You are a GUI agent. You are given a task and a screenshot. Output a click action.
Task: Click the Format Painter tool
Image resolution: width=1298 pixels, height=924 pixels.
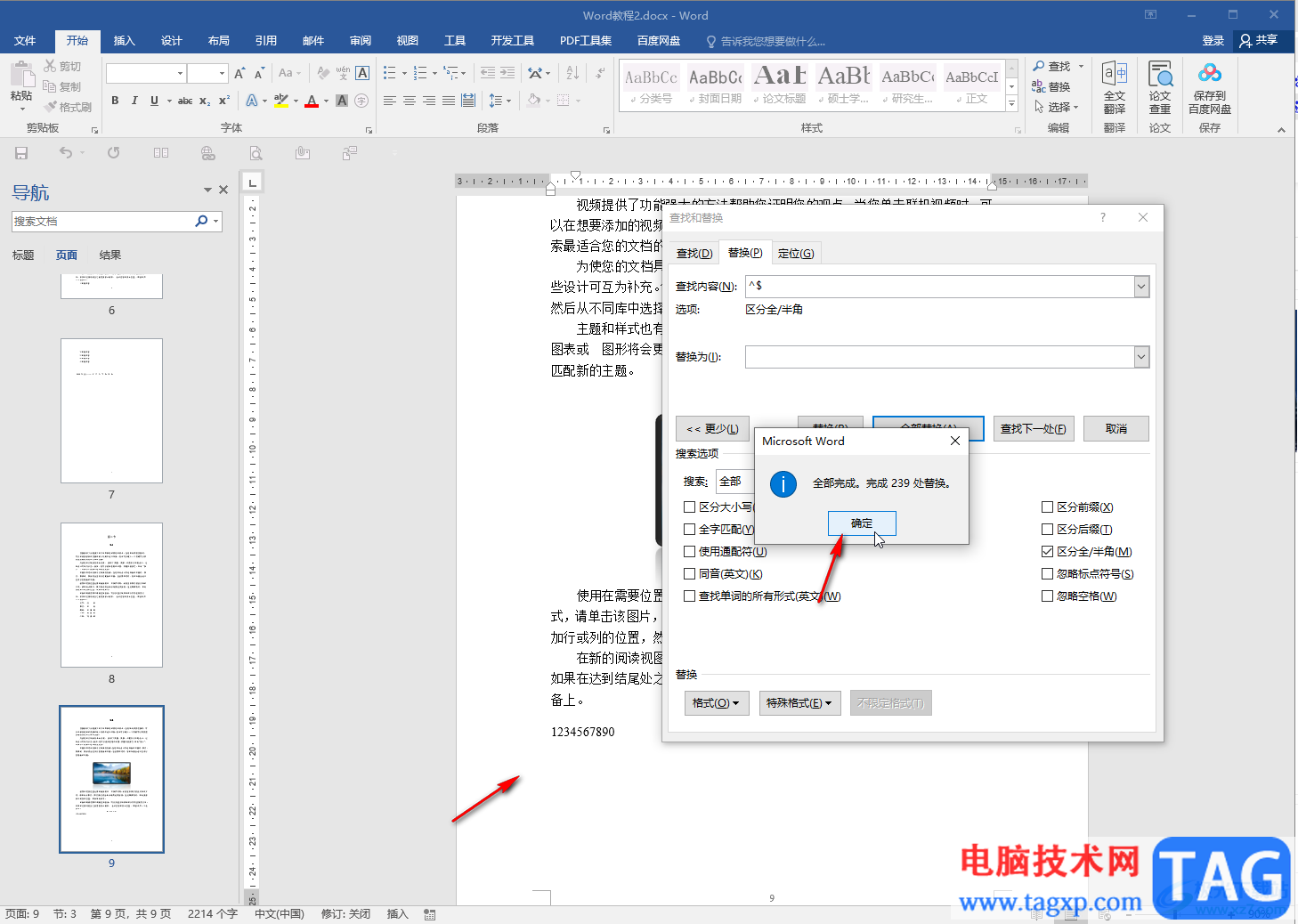pos(69,107)
